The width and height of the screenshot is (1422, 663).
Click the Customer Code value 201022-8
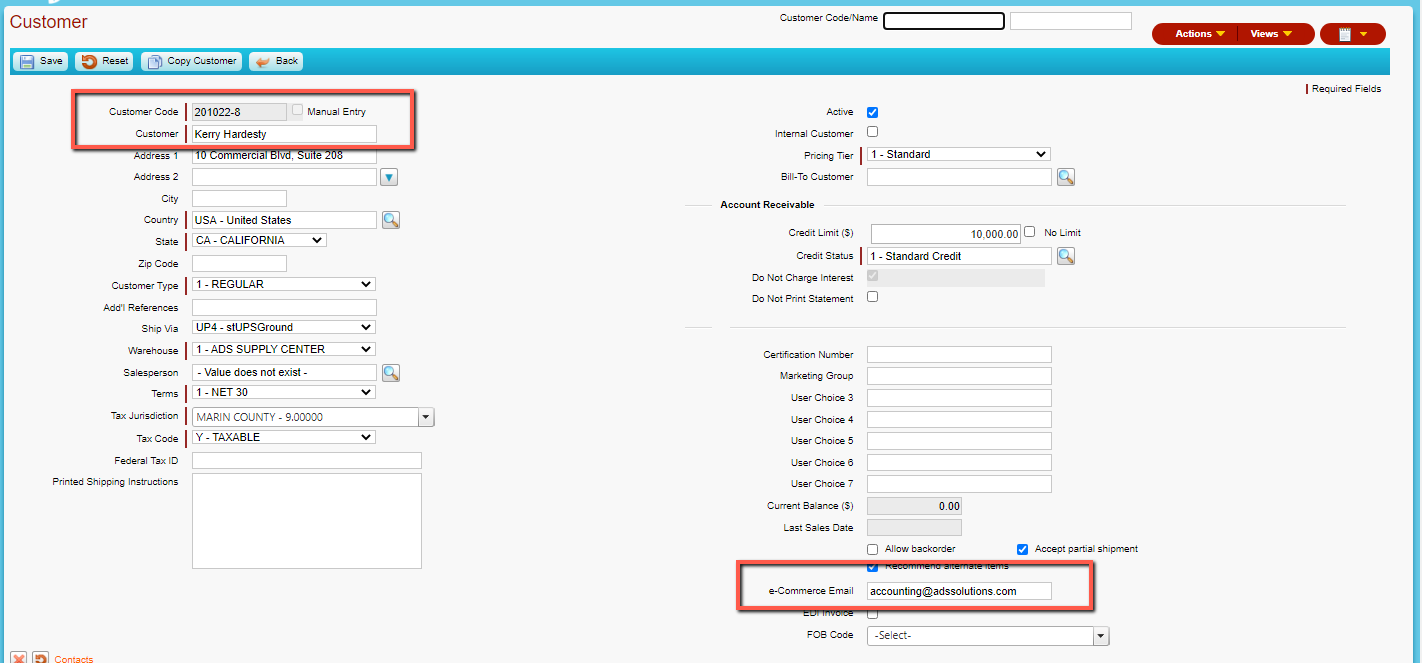click(239, 112)
